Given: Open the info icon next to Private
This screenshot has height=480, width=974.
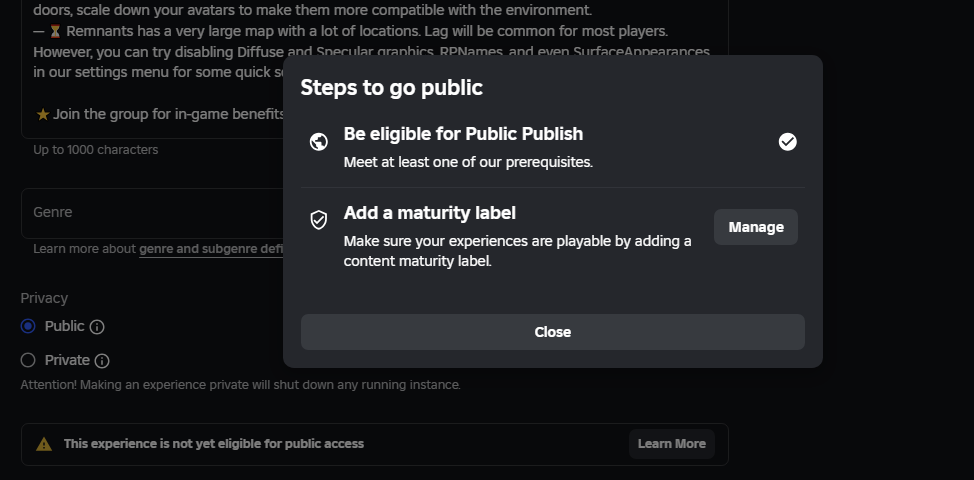Looking at the screenshot, I should click(x=102, y=361).
